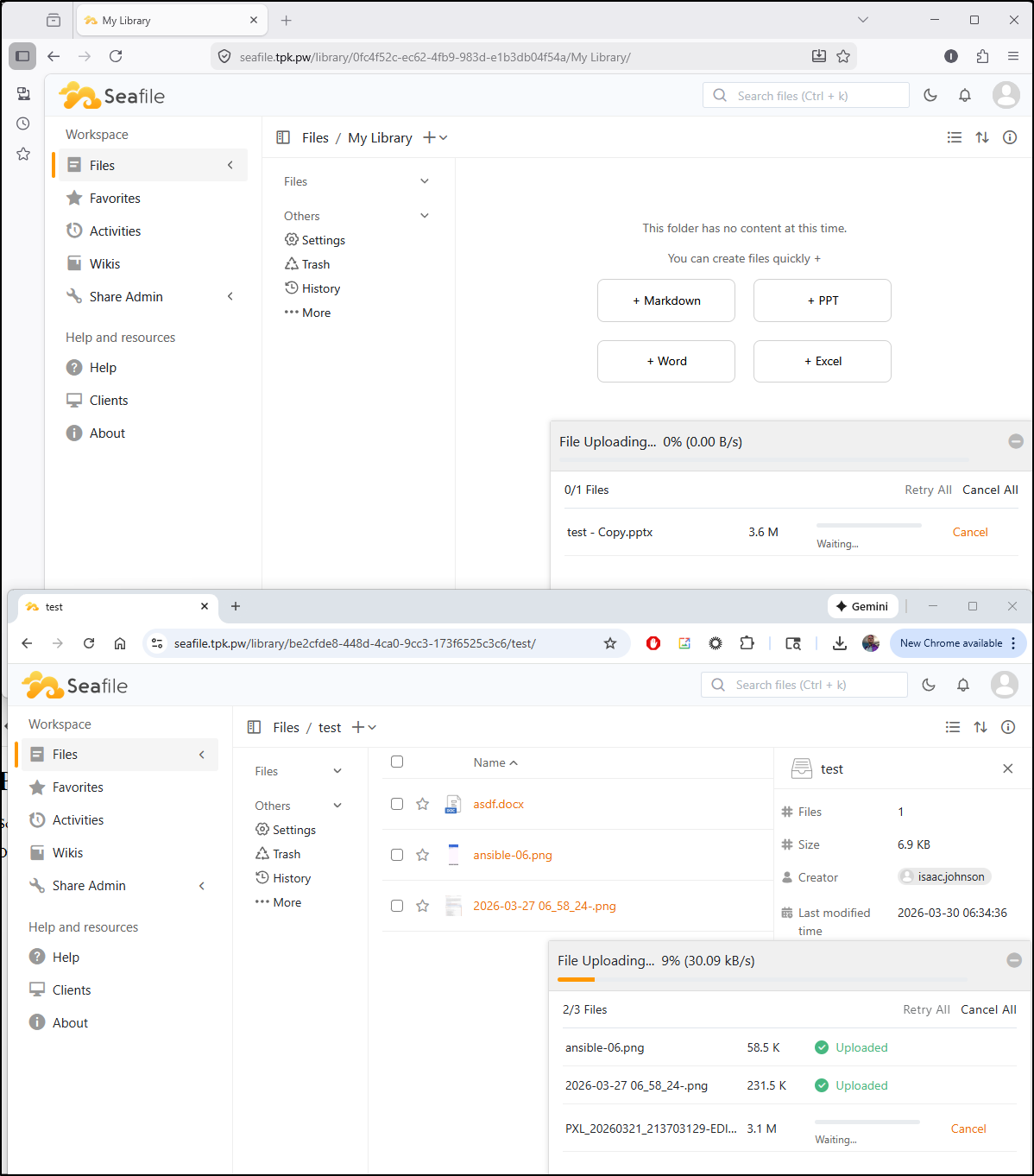Check the box for ansible-06.png
Screen dimensions: 1034x1176
[x=397, y=855]
